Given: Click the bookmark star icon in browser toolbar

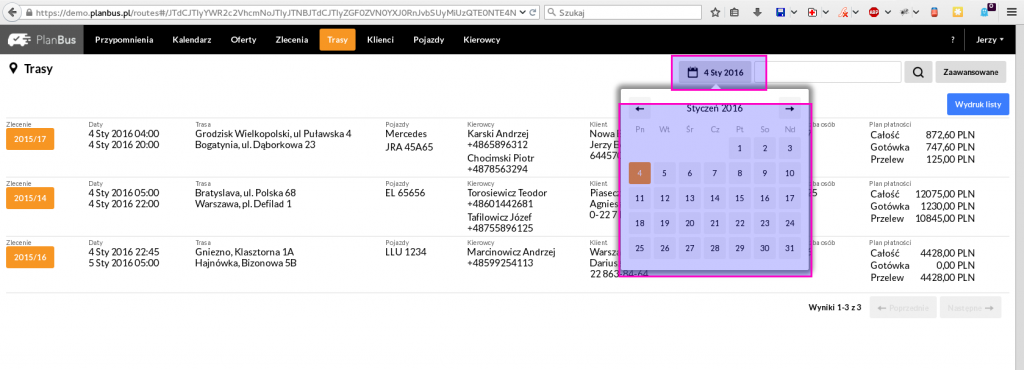Looking at the screenshot, I should point(715,12).
